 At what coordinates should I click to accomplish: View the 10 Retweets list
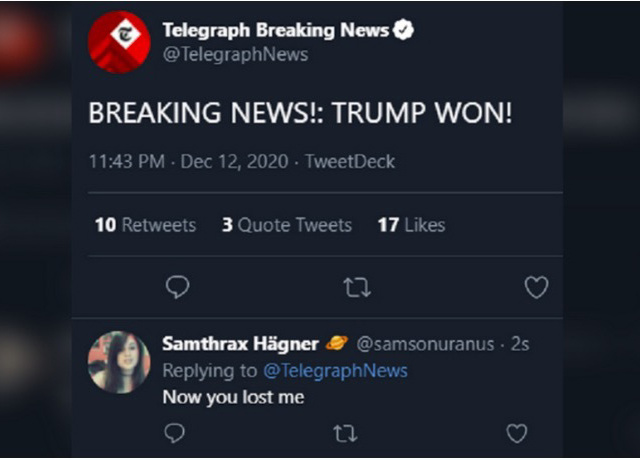[145, 225]
